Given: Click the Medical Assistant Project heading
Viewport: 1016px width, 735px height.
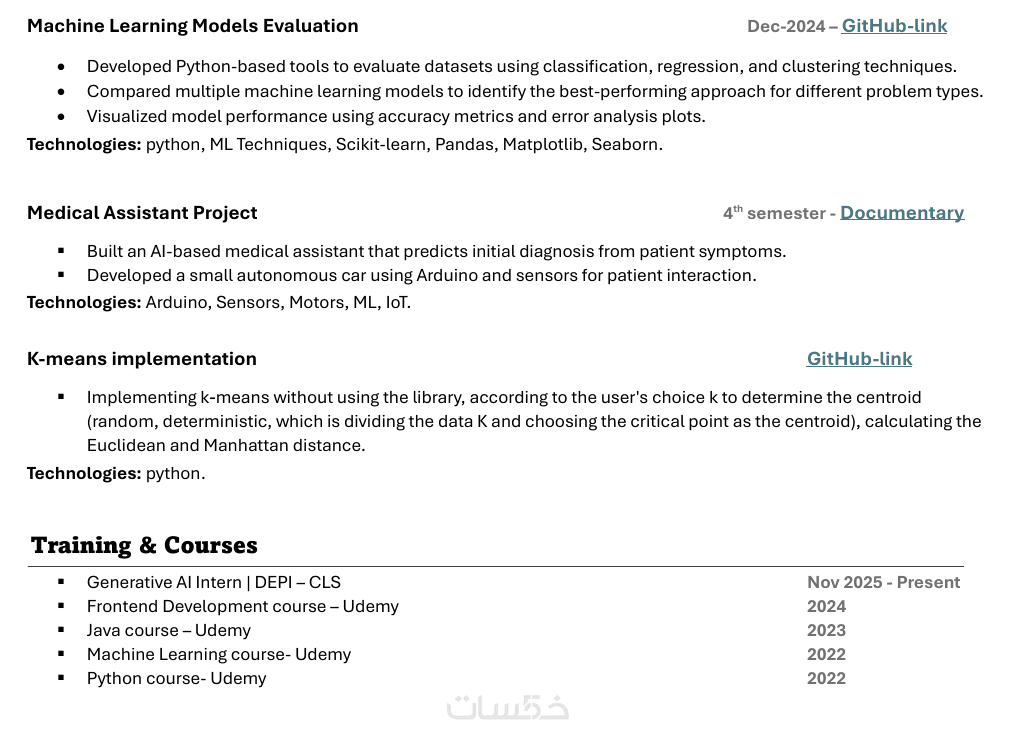Looking at the screenshot, I should click(142, 213).
